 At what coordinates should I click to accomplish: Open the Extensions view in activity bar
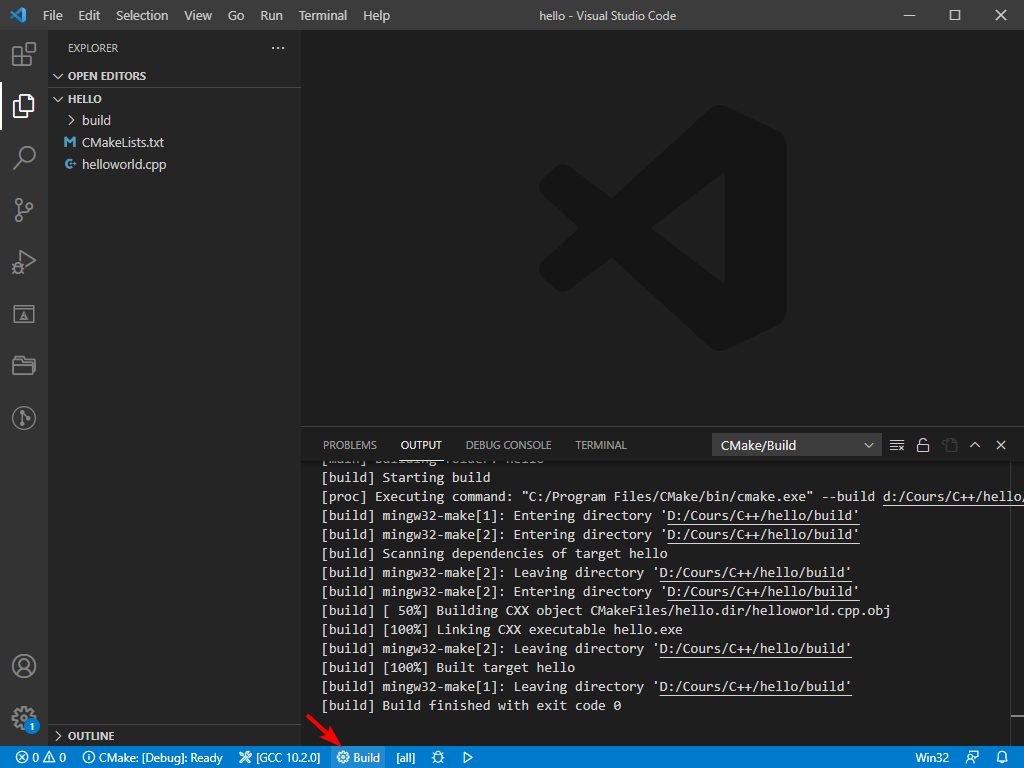click(24, 54)
